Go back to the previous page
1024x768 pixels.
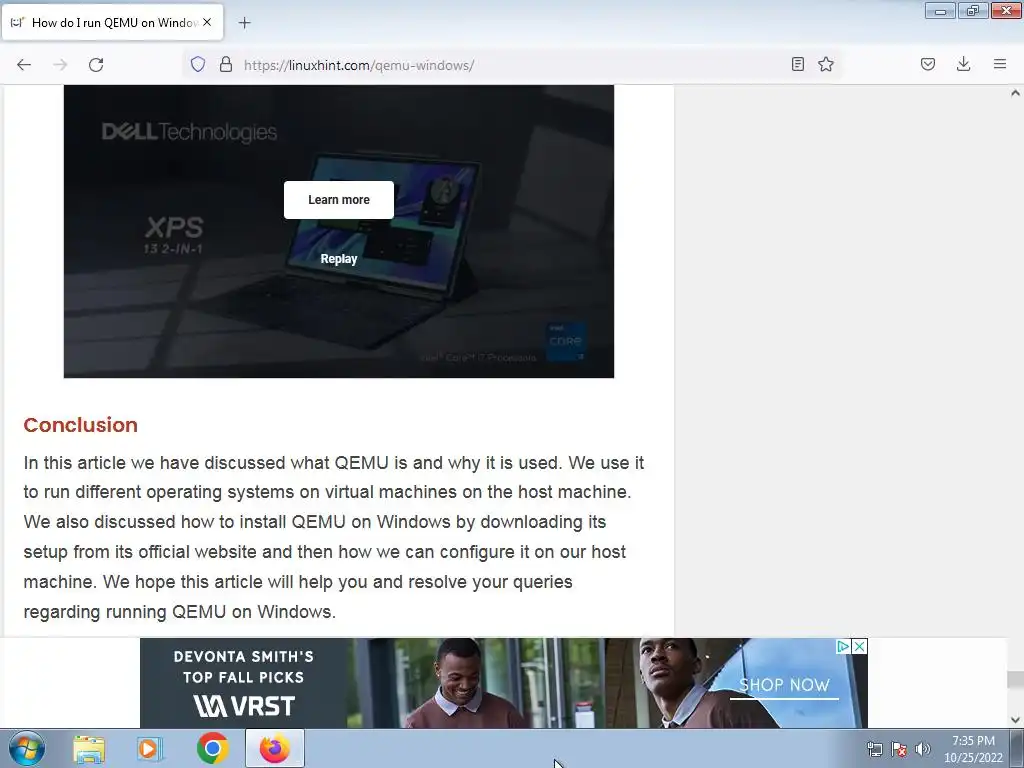coord(24,65)
